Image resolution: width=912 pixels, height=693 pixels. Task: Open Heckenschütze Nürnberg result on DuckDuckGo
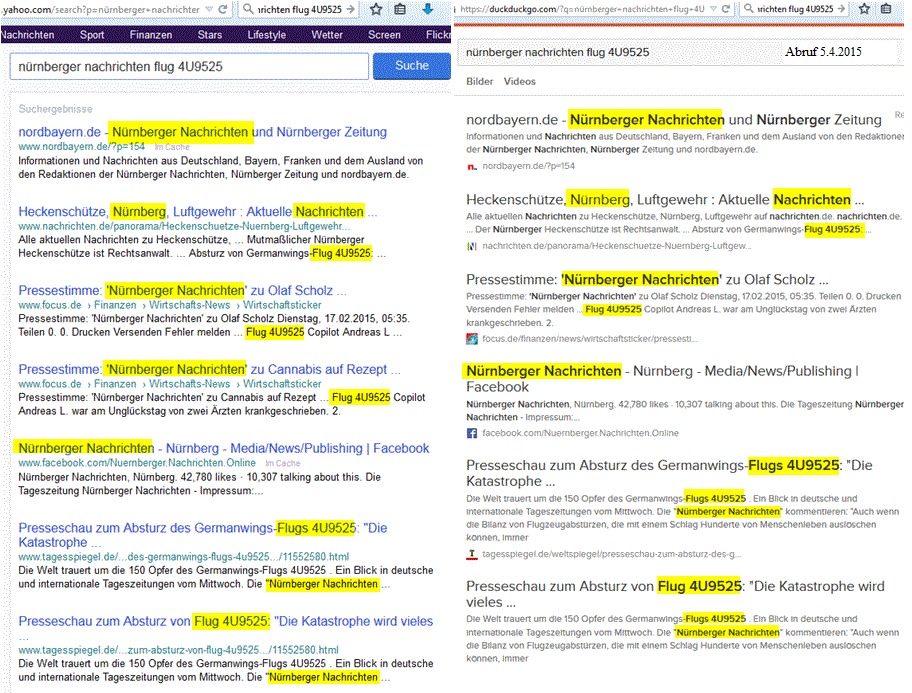(x=665, y=200)
